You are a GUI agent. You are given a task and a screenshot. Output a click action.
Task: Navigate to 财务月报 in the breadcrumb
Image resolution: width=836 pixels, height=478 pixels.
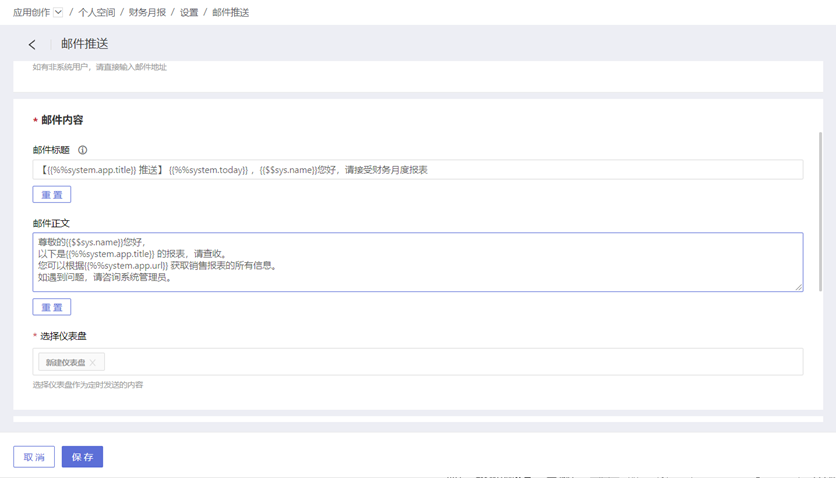tap(147, 12)
